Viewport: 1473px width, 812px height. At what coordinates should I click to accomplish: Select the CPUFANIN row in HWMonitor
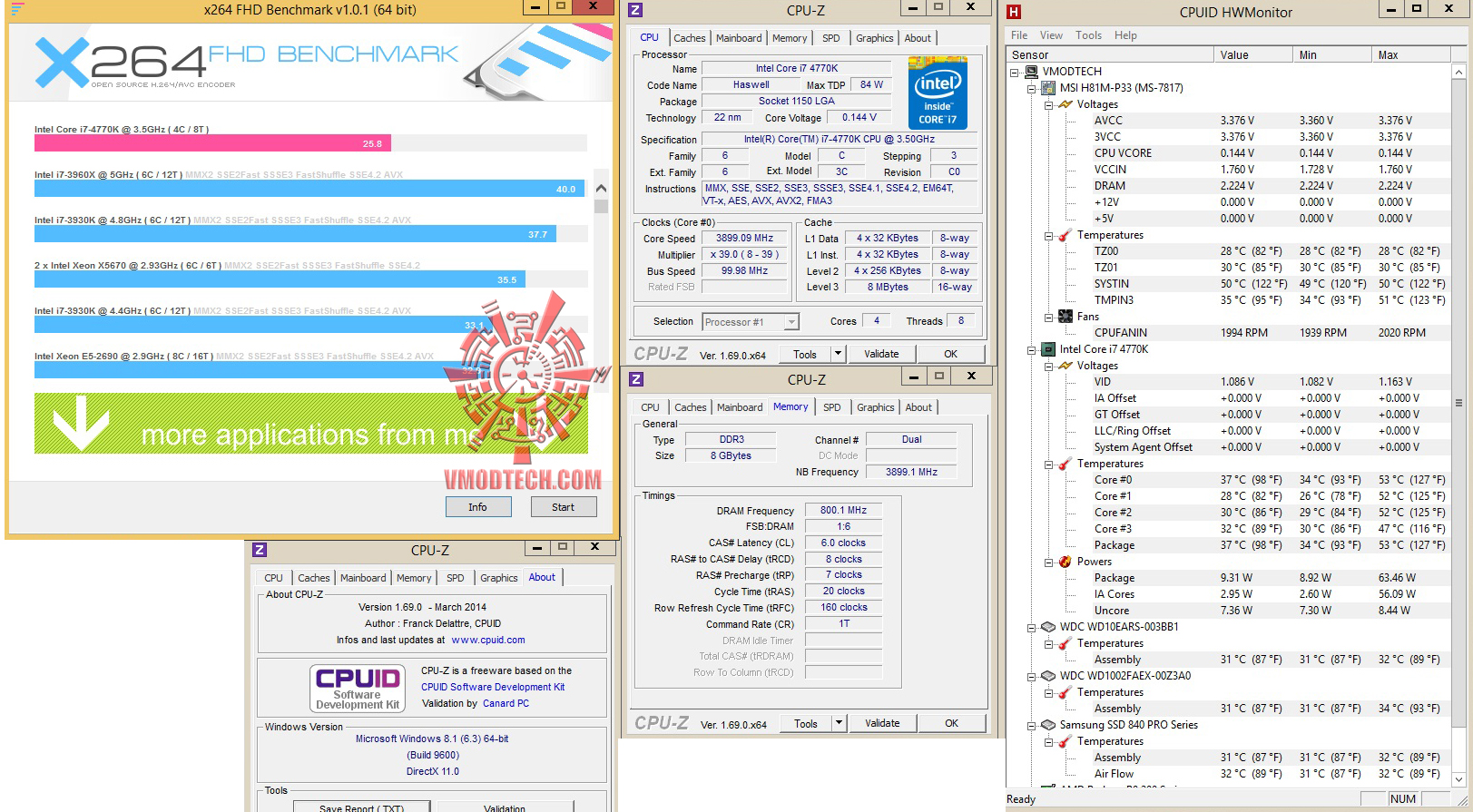pyautogui.click(x=1229, y=333)
